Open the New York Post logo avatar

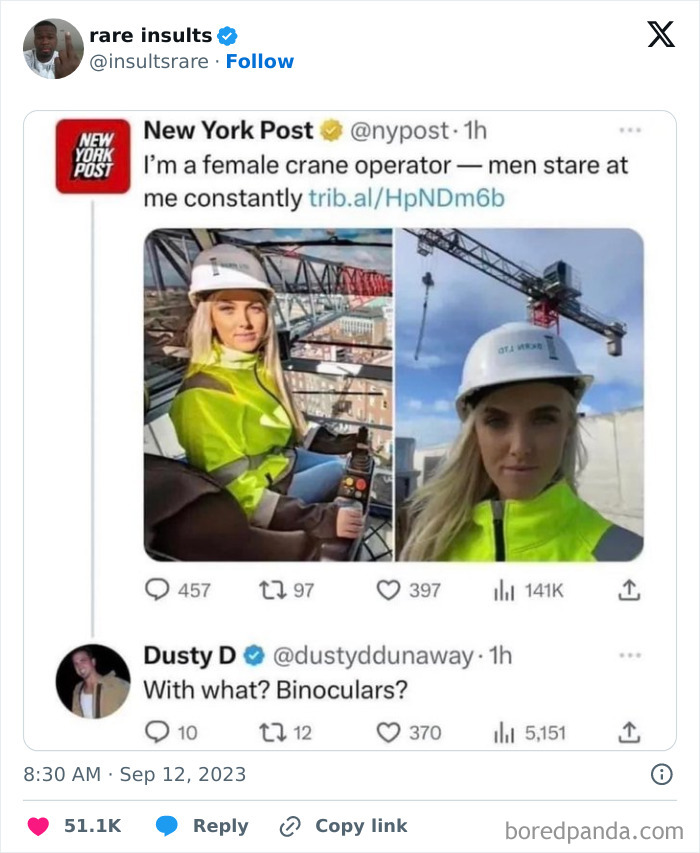coord(93,156)
